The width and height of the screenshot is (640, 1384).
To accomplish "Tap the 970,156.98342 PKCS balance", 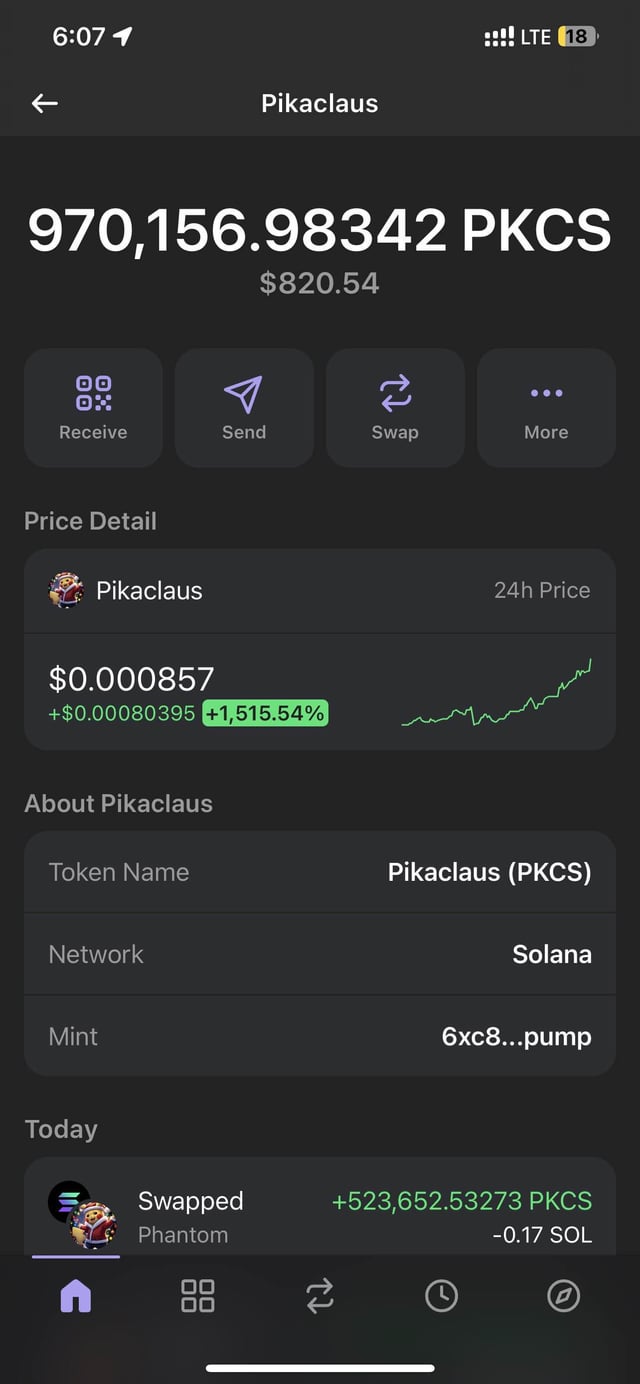I will [320, 231].
